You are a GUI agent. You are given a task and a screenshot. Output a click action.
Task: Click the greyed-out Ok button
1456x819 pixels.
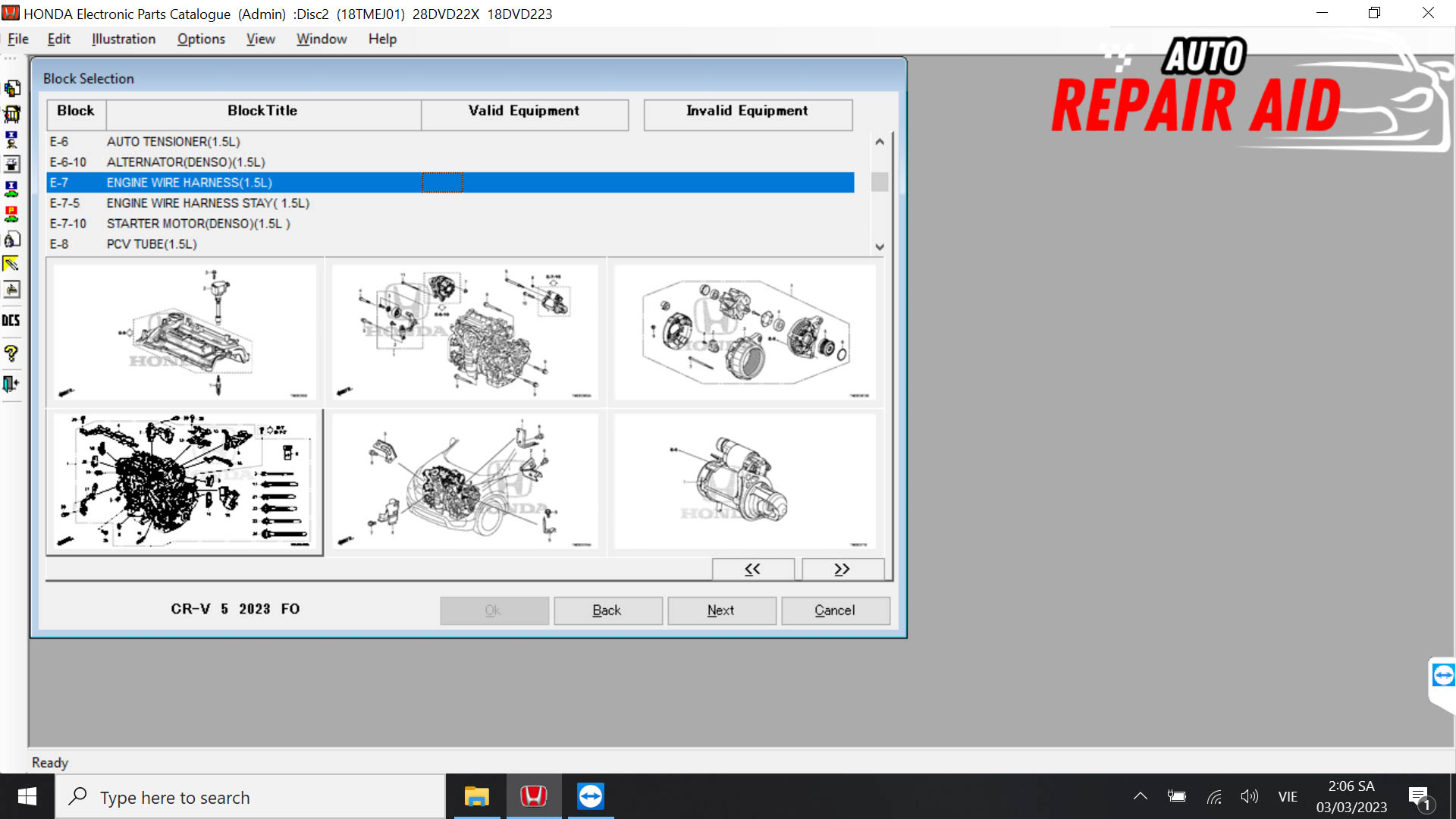(494, 610)
